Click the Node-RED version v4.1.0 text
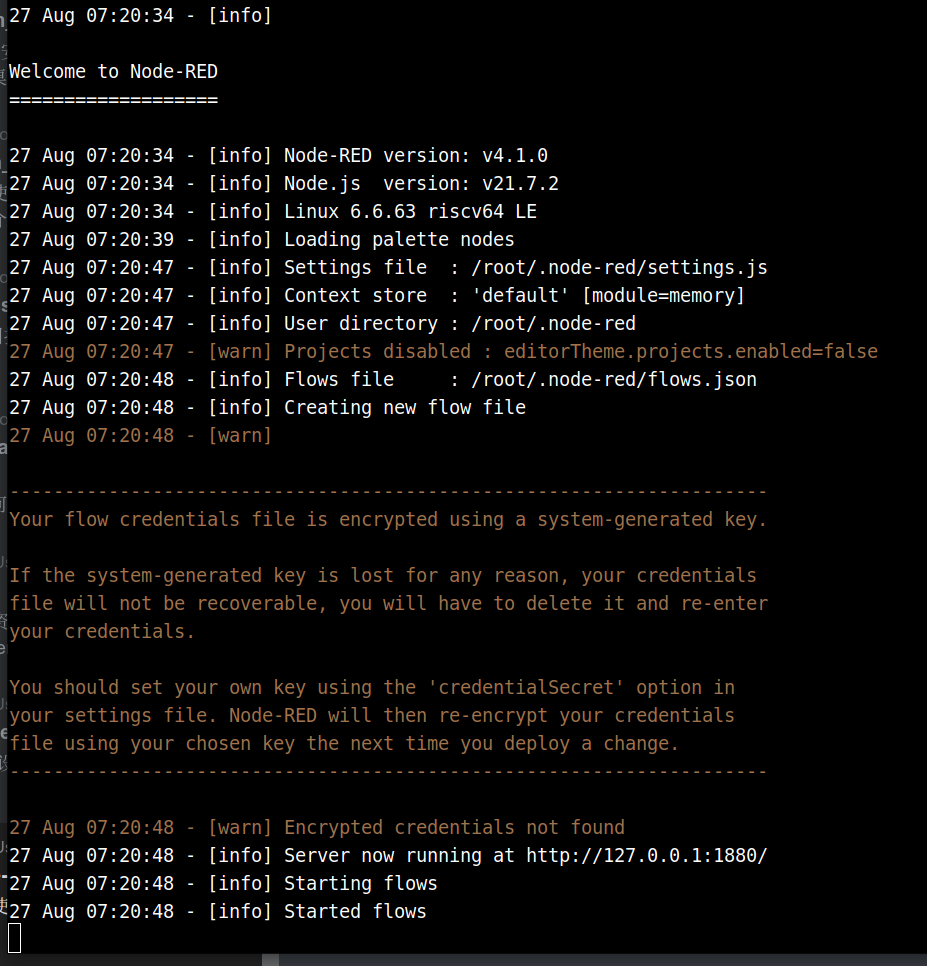The width and height of the screenshot is (927, 966). (515, 156)
